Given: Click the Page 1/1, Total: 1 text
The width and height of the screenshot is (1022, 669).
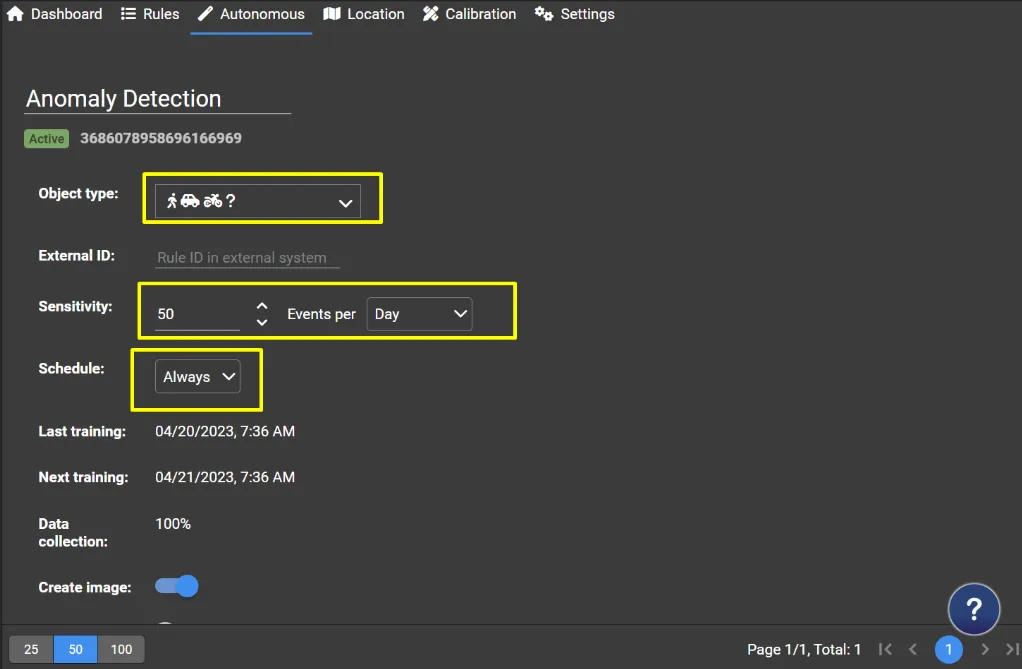Looking at the screenshot, I should (x=804, y=649).
